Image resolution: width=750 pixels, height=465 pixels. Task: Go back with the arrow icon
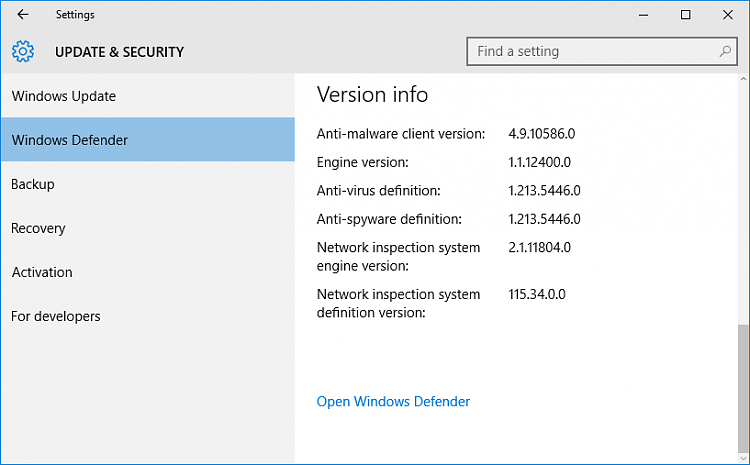[22, 14]
